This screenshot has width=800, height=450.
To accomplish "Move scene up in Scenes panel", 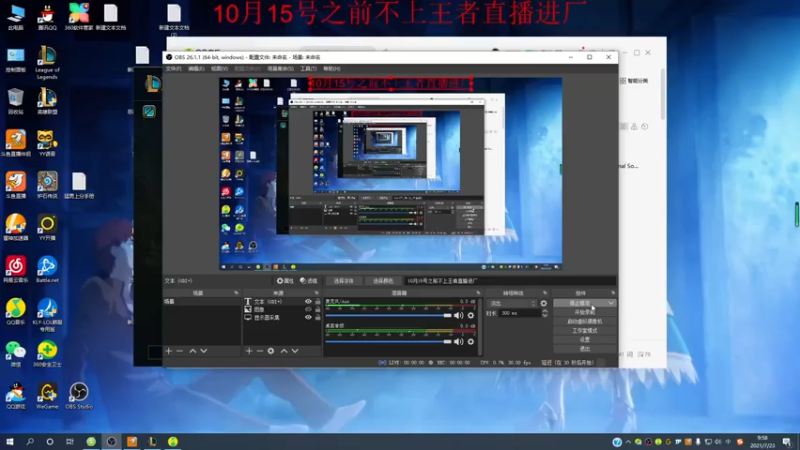I will click(193, 351).
